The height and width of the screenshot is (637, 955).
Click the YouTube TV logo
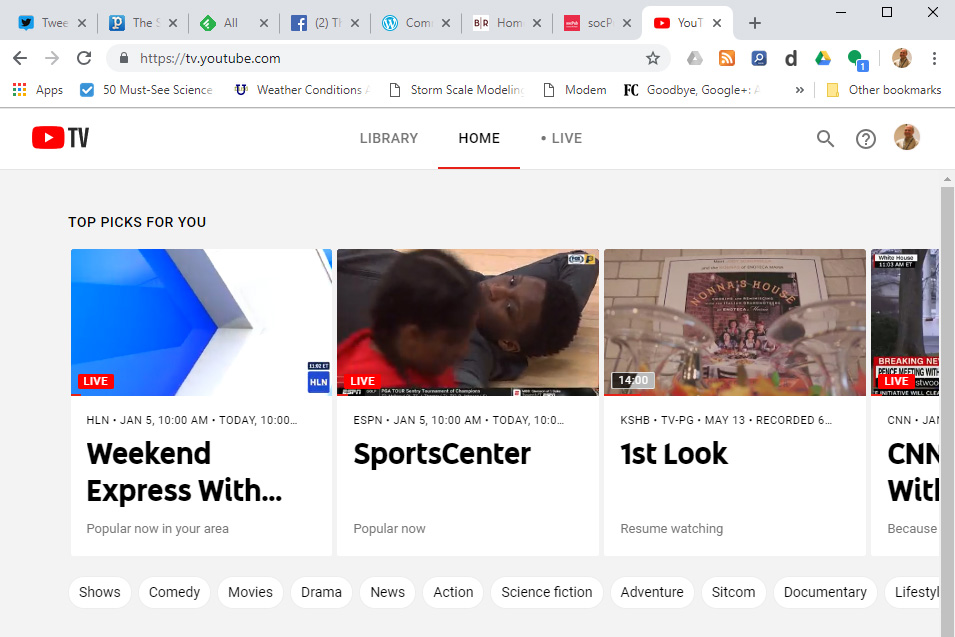[61, 138]
